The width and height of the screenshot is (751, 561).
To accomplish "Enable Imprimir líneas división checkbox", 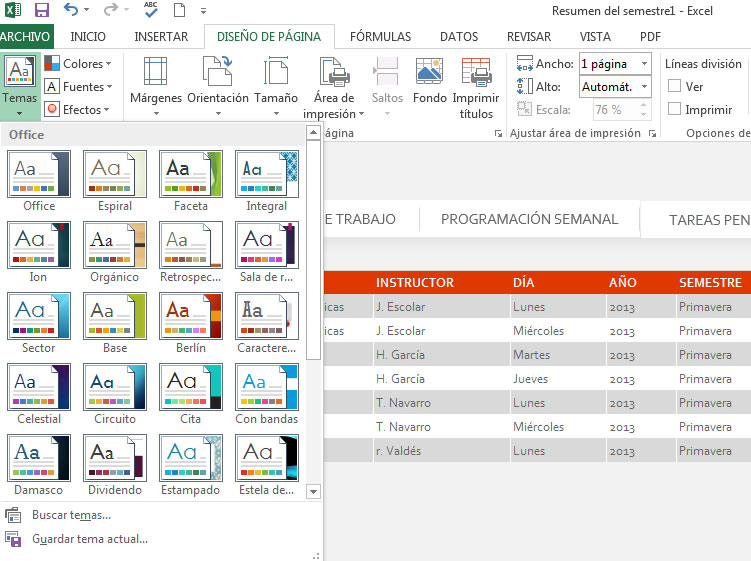I will click(x=674, y=109).
